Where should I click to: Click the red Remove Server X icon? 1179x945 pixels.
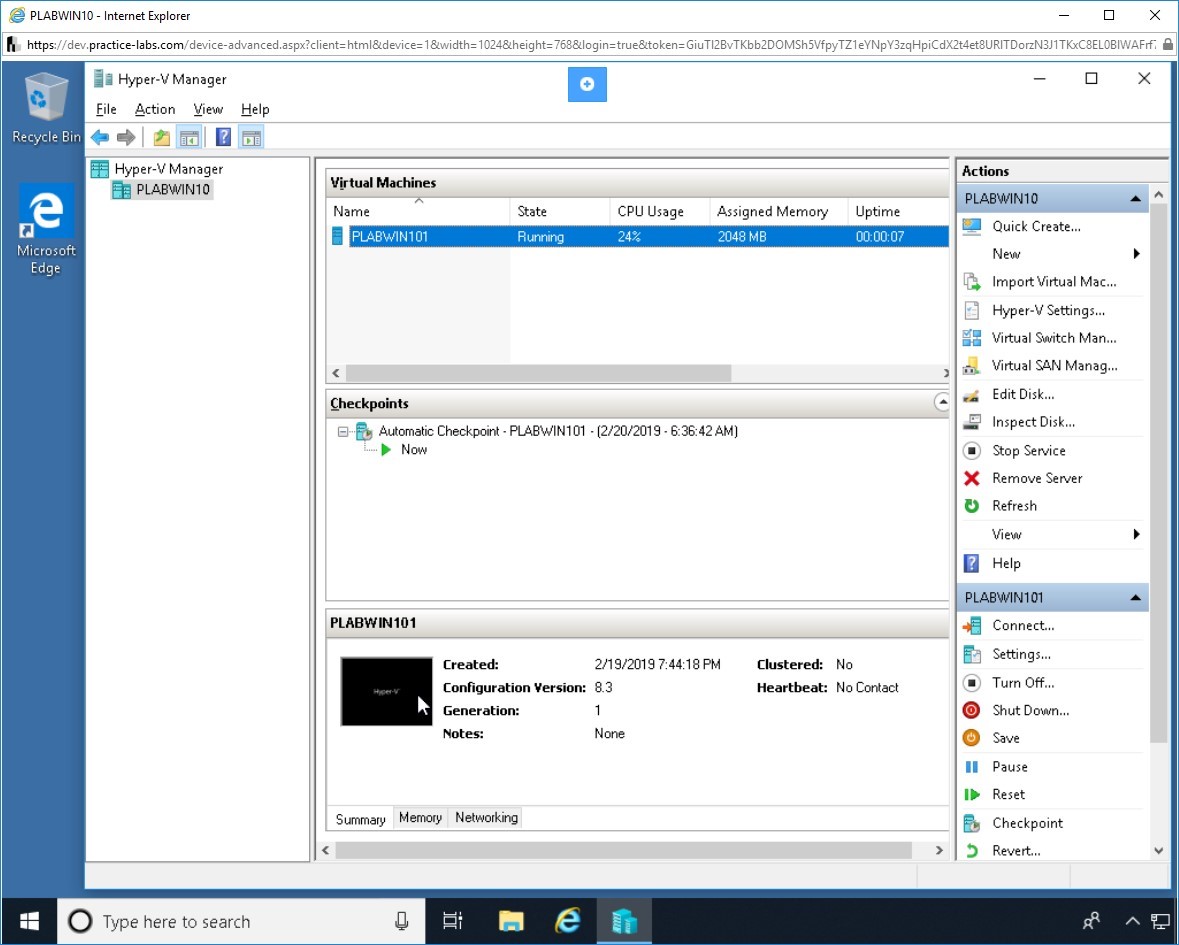pyautogui.click(x=971, y=478)
